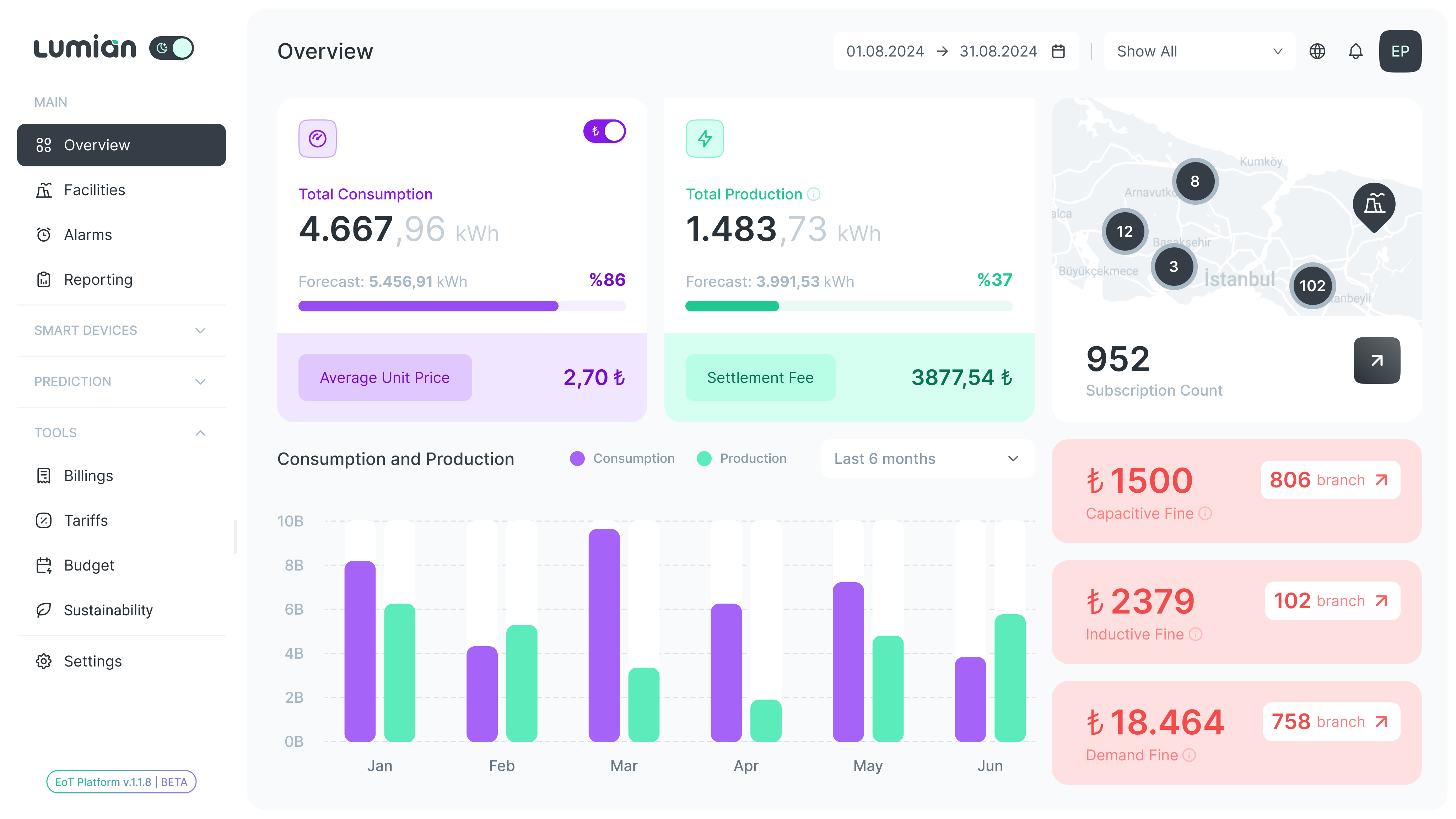Click the consumption forecast progress bar

(x=462, y=306)
